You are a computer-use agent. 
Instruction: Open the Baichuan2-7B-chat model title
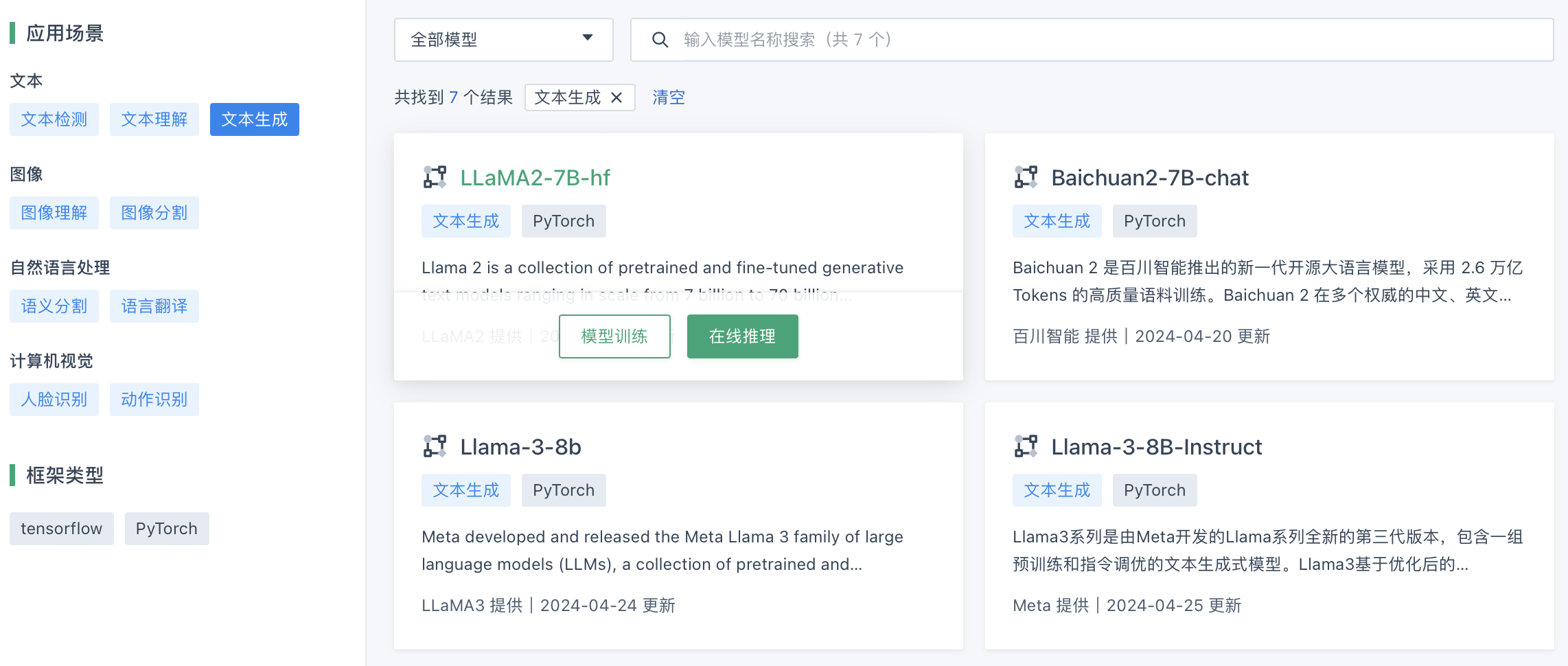[1149, 178]
